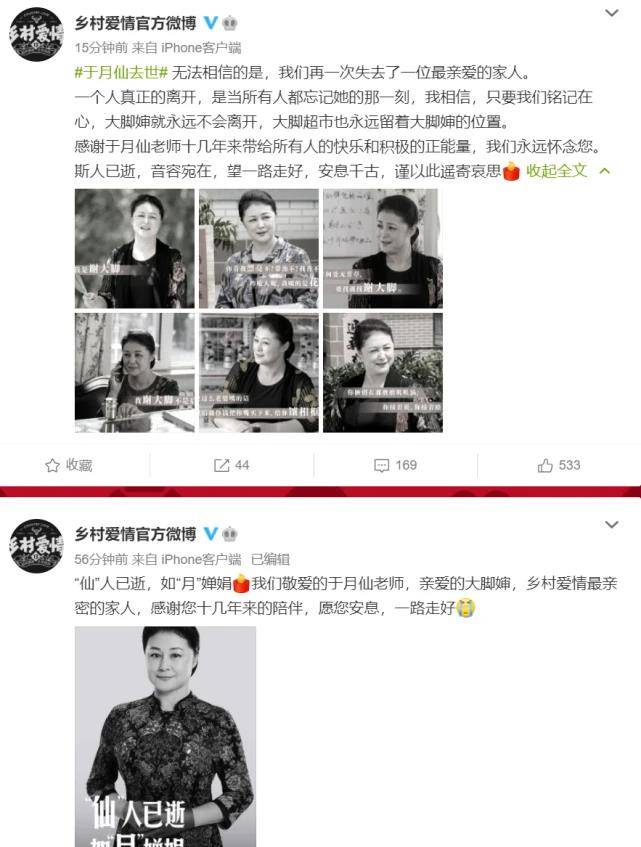The width and height of the screenshot is (641, 847).
Task: Open the bottom-middle photo in the grid
Action: point(259,373)
